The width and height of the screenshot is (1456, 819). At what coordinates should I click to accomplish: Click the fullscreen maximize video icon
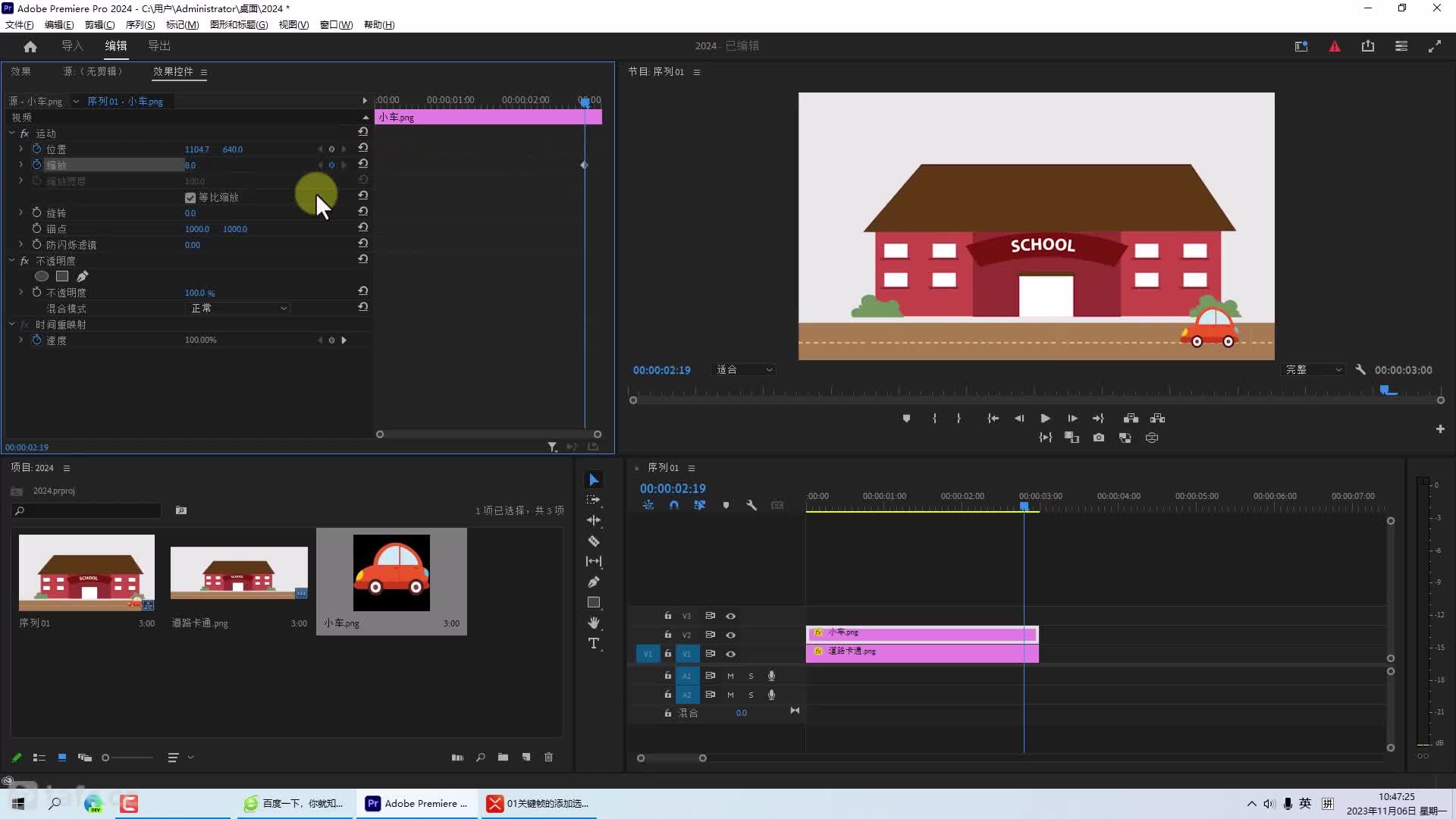click(1435, 46)
